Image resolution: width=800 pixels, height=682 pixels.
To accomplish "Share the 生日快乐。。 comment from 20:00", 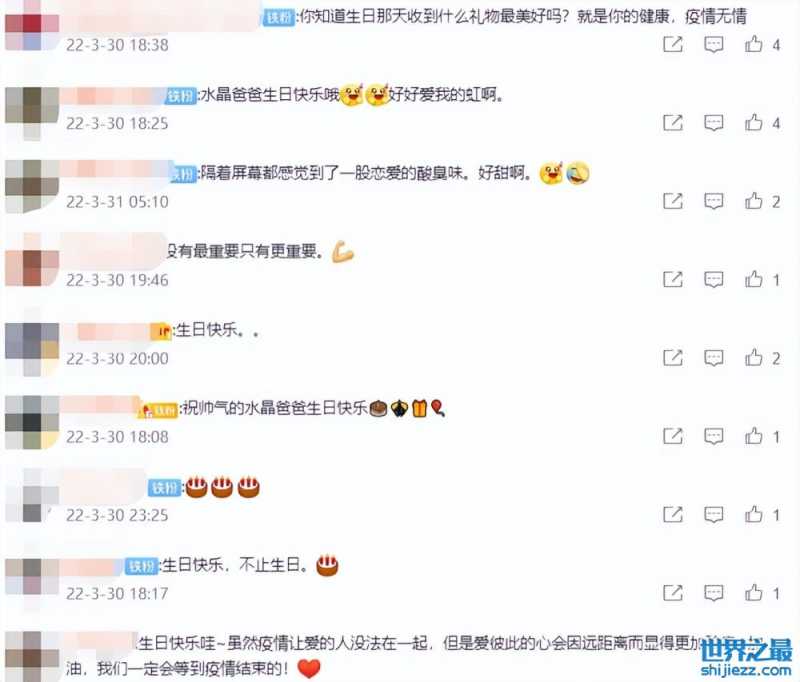I will tap(672, 358).
